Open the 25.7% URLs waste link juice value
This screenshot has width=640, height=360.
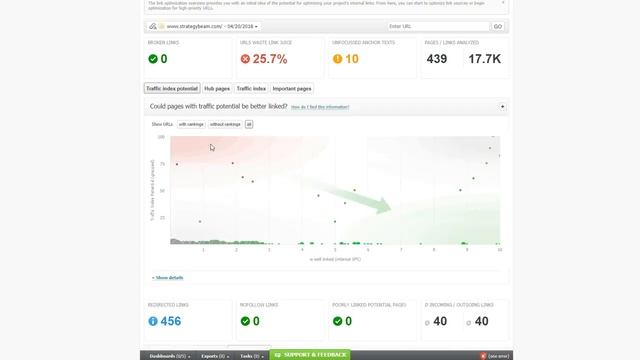[x=270, y=59]
